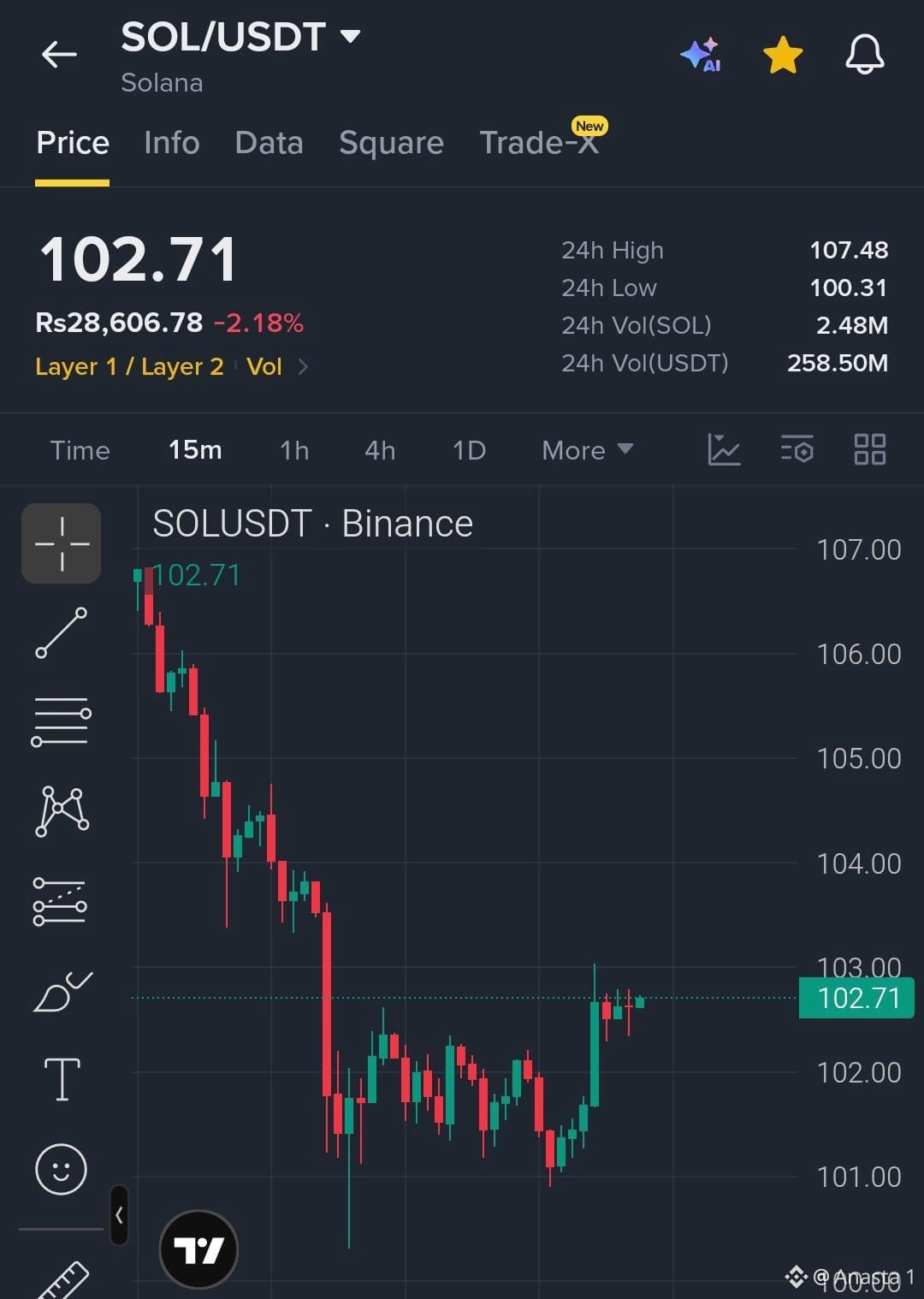Click the 106.00 price axis label
924x1299 pixels.
coord(859,654)
